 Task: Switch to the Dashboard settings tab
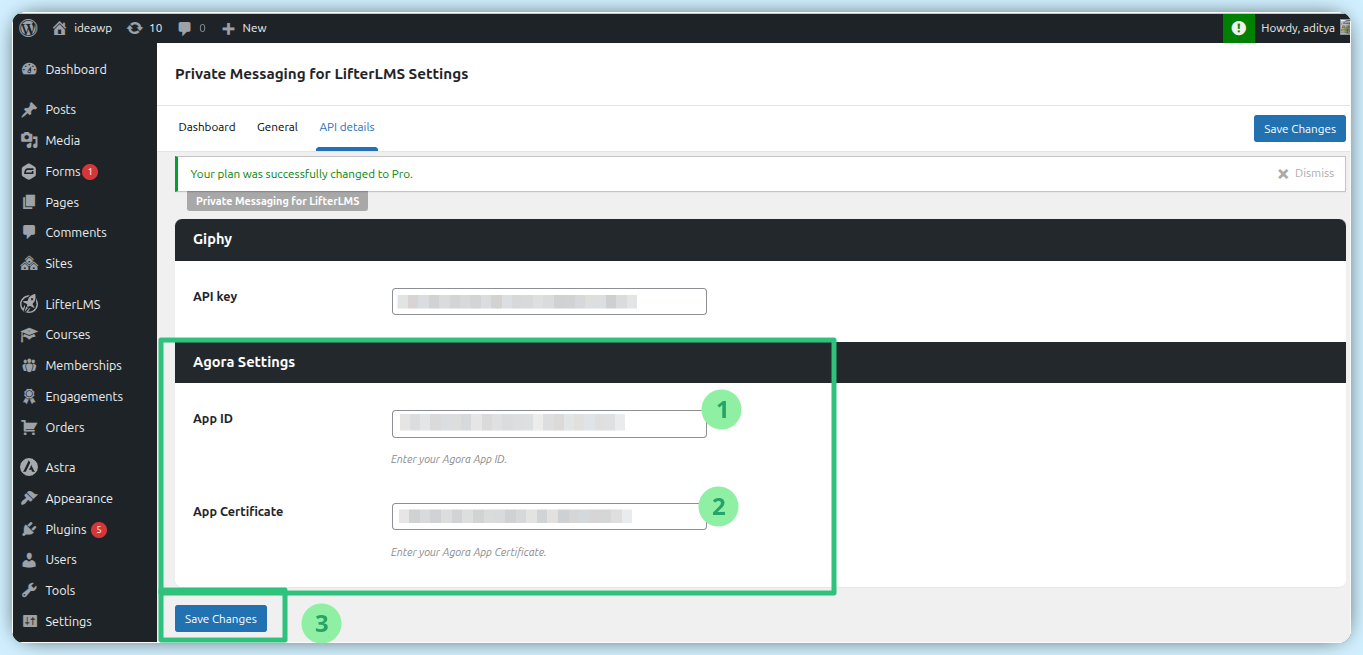207,127
